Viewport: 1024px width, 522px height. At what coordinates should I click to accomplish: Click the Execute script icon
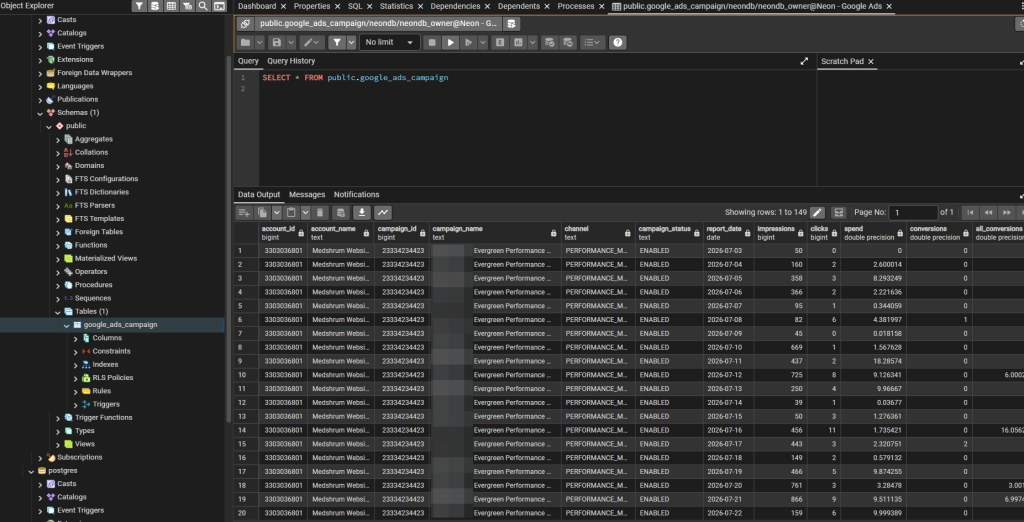[x=468, y=42]
